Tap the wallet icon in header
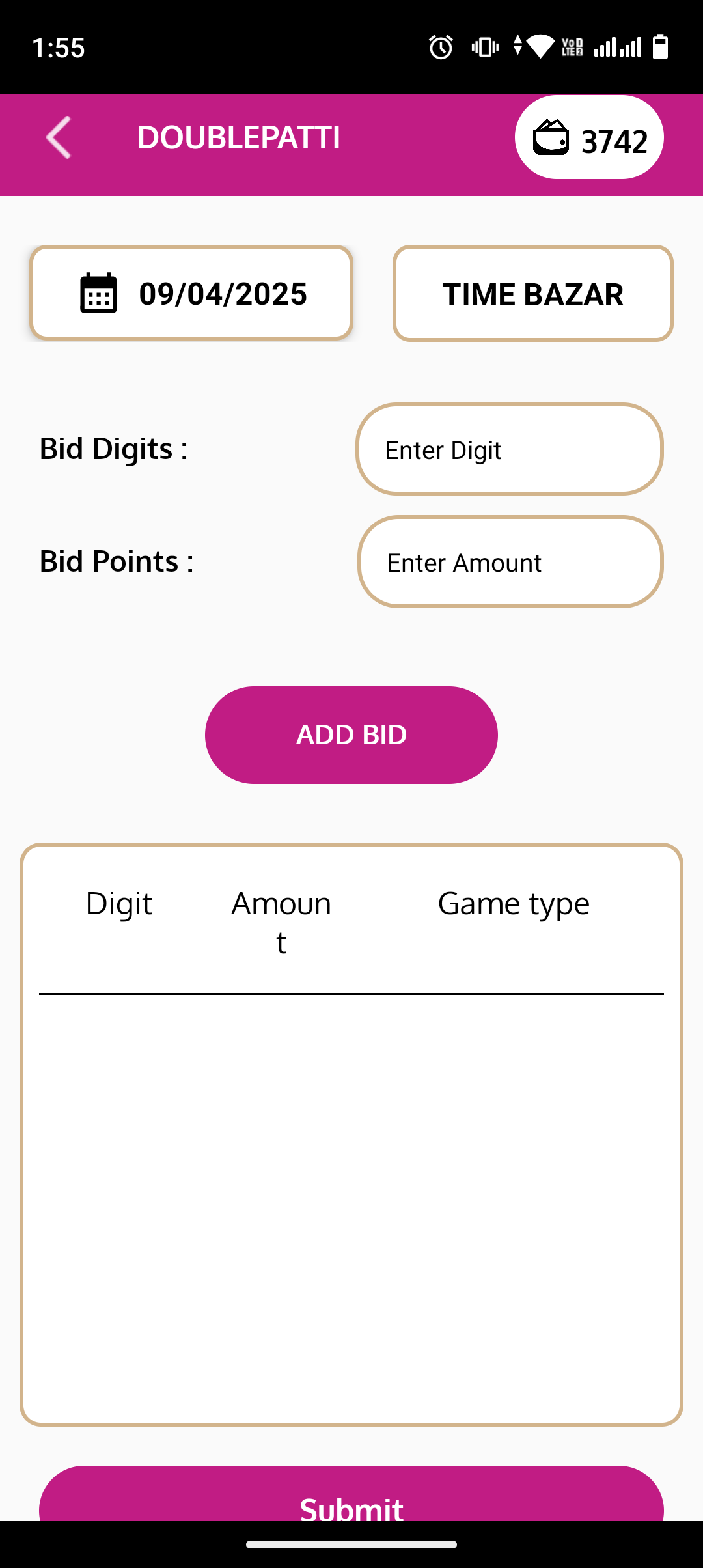Viewport: 703px width, 1568px height. click(551, 137)
